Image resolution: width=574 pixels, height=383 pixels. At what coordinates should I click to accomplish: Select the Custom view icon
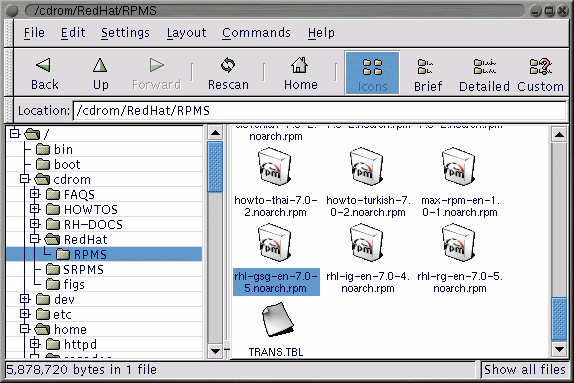pyautogui.click(x=540, y=74)
